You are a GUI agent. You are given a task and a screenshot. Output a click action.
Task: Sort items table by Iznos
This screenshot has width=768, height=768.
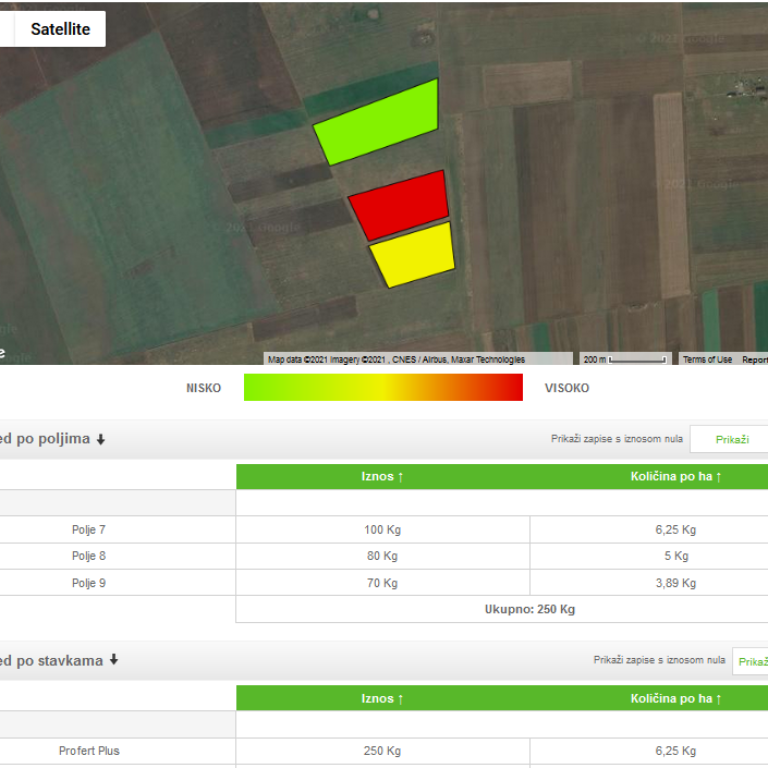pos(383,698)
